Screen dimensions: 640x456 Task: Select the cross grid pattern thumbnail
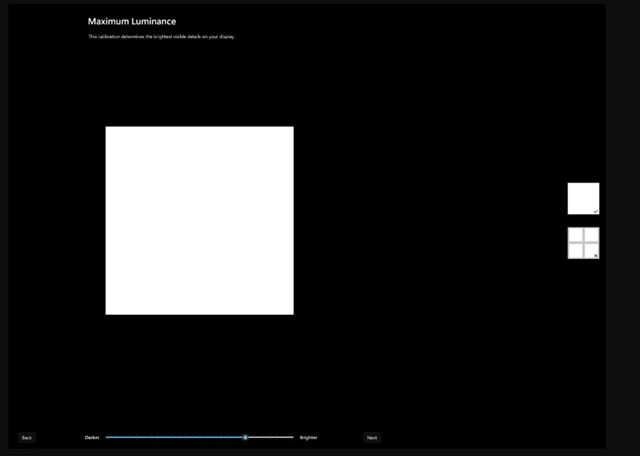click(583, 243)
